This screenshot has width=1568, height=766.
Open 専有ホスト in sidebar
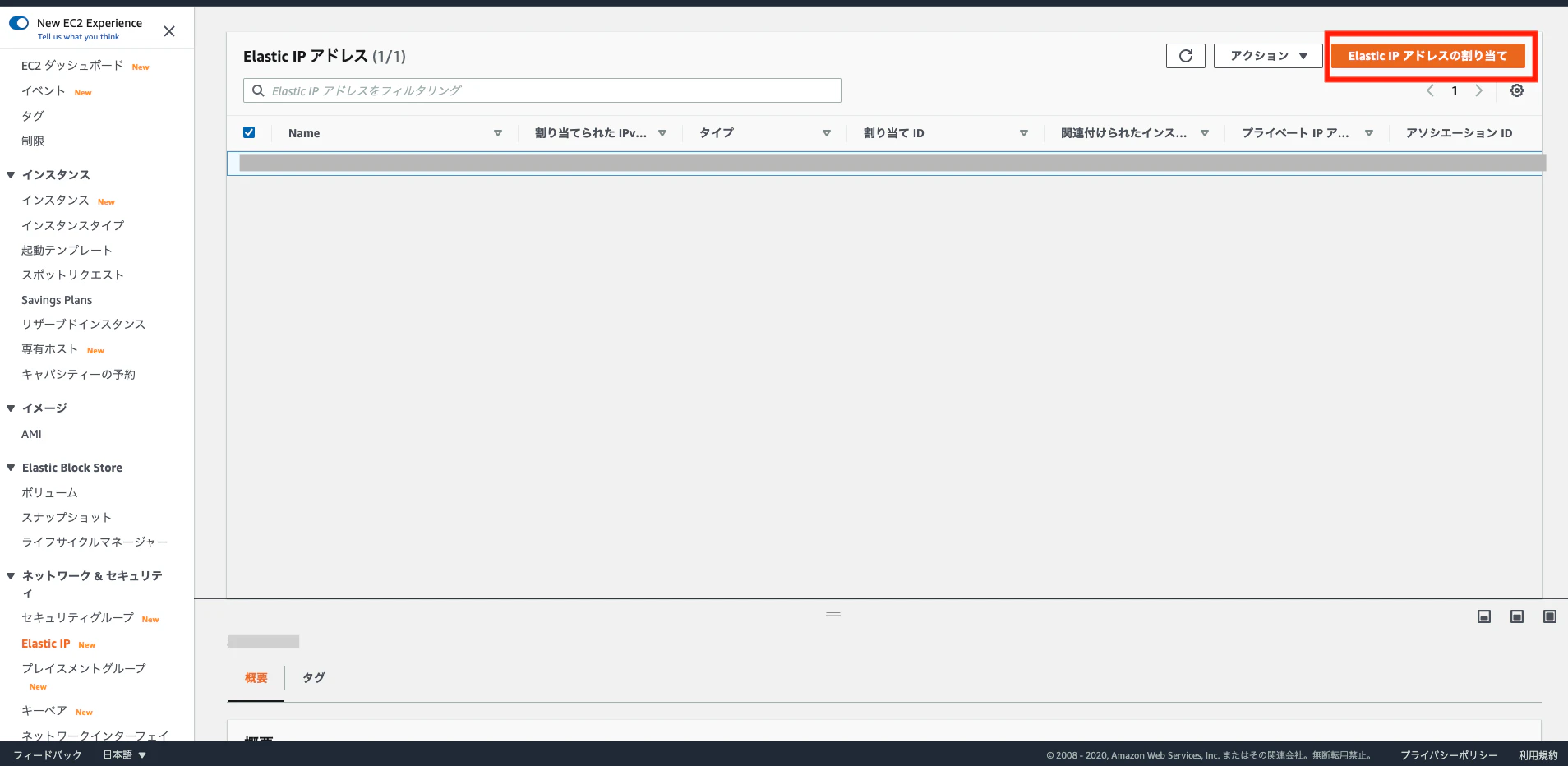49,349
